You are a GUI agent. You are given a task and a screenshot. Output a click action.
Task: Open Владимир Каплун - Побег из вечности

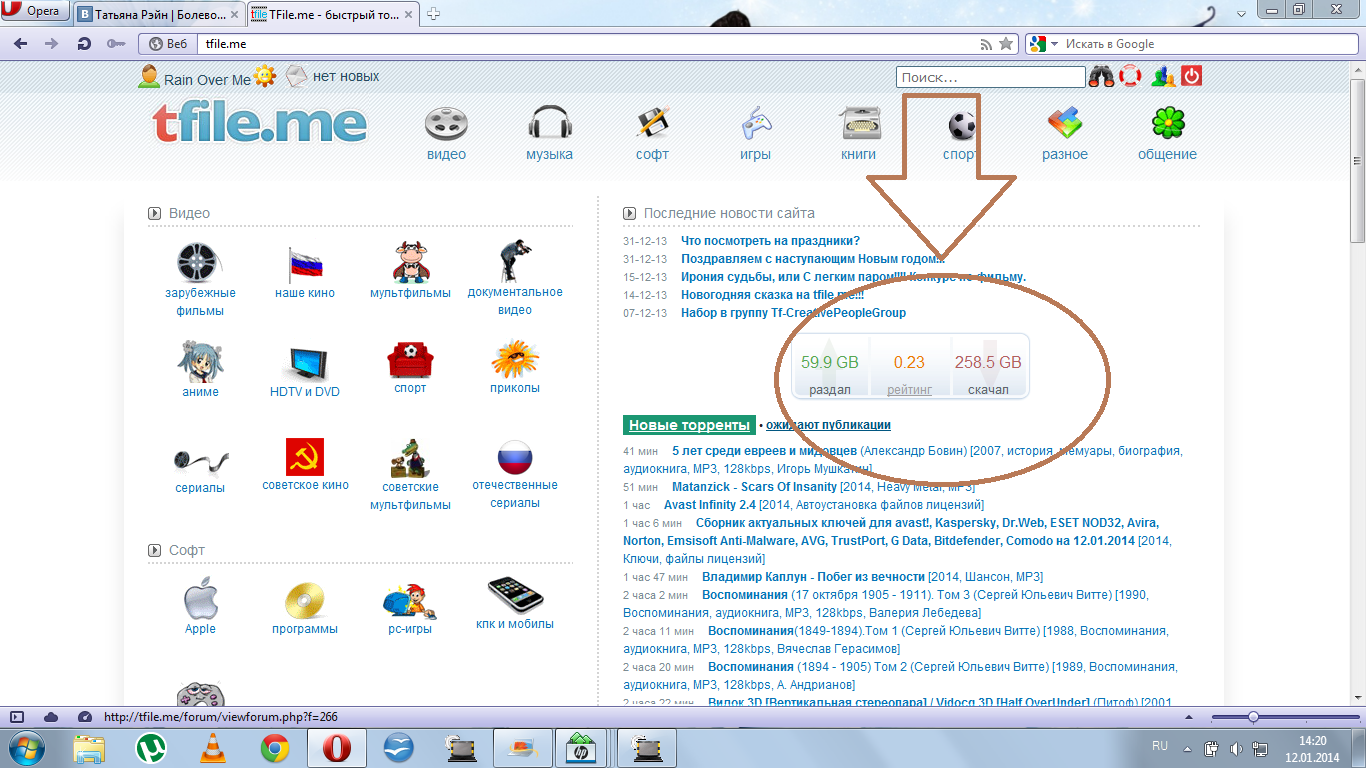pyautogui.click(x=813, y=577)
